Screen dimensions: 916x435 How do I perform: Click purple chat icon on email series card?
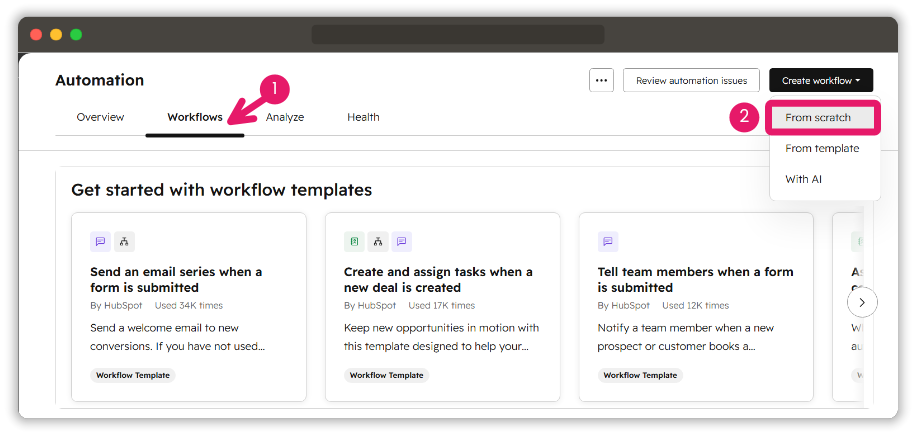click(100, 241)
